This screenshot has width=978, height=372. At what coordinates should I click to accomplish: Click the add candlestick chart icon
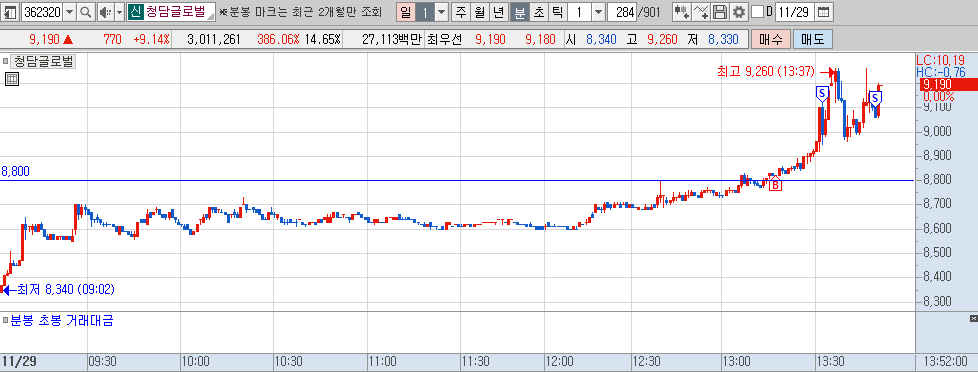(x=682, y=11)
